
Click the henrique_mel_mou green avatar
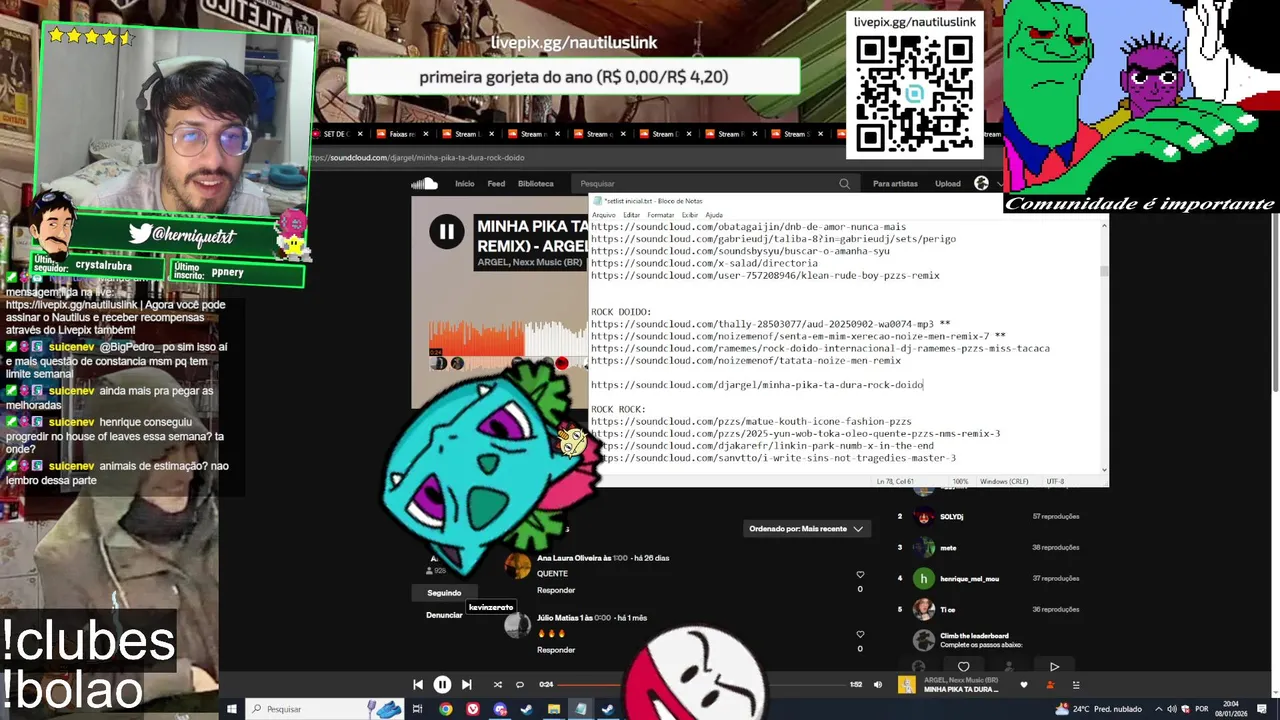pos(924,578)
